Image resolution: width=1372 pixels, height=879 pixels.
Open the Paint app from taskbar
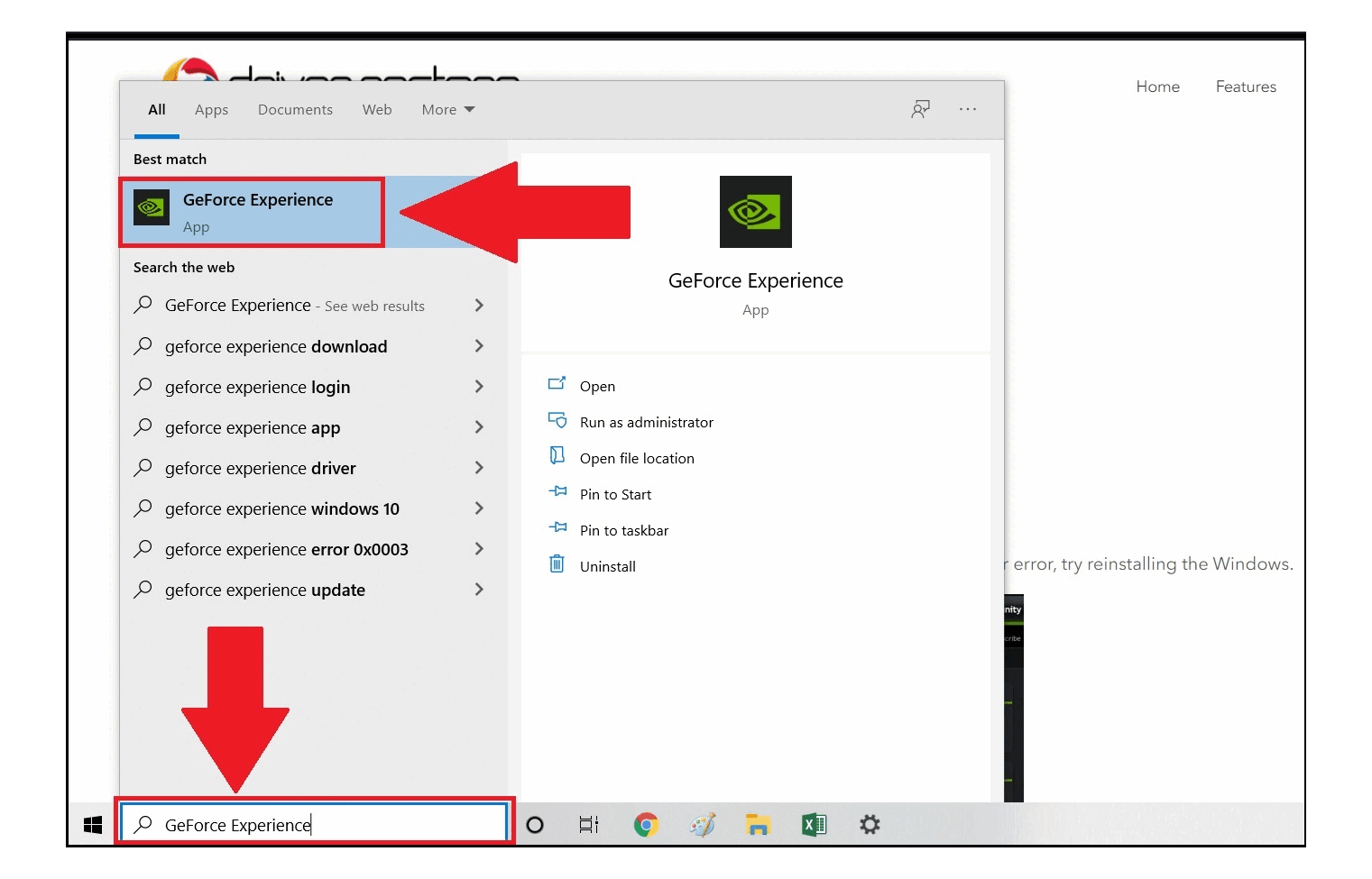click(x=702, y=825)
